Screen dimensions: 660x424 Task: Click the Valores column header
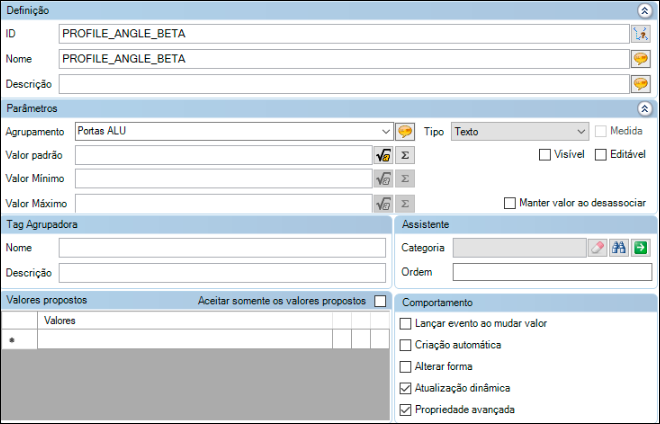click(185, 321)
